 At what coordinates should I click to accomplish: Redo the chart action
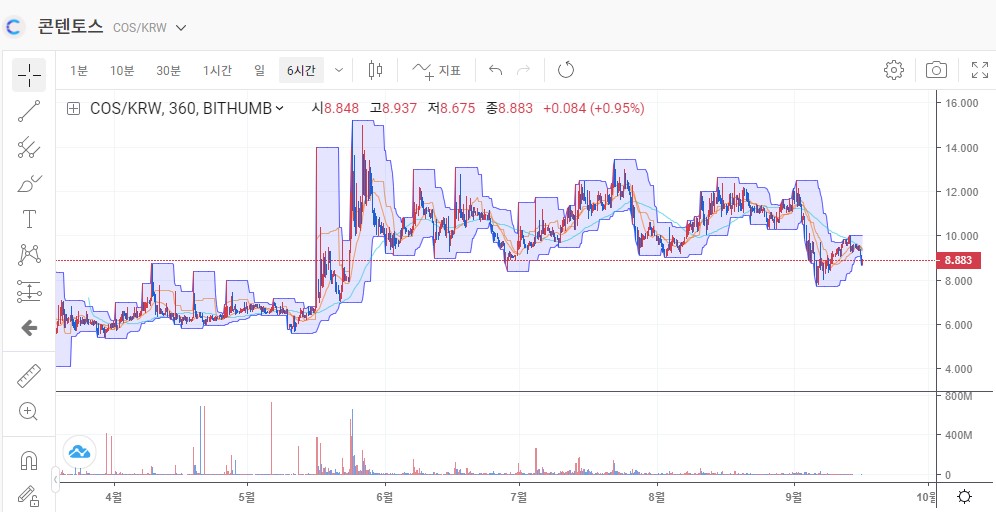(523, 70)
